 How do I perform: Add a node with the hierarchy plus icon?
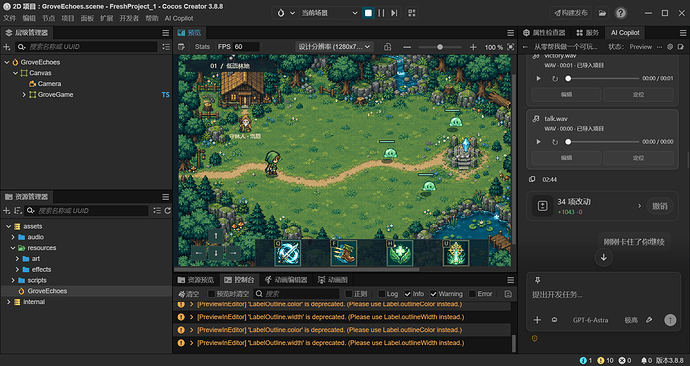[7, 47]
